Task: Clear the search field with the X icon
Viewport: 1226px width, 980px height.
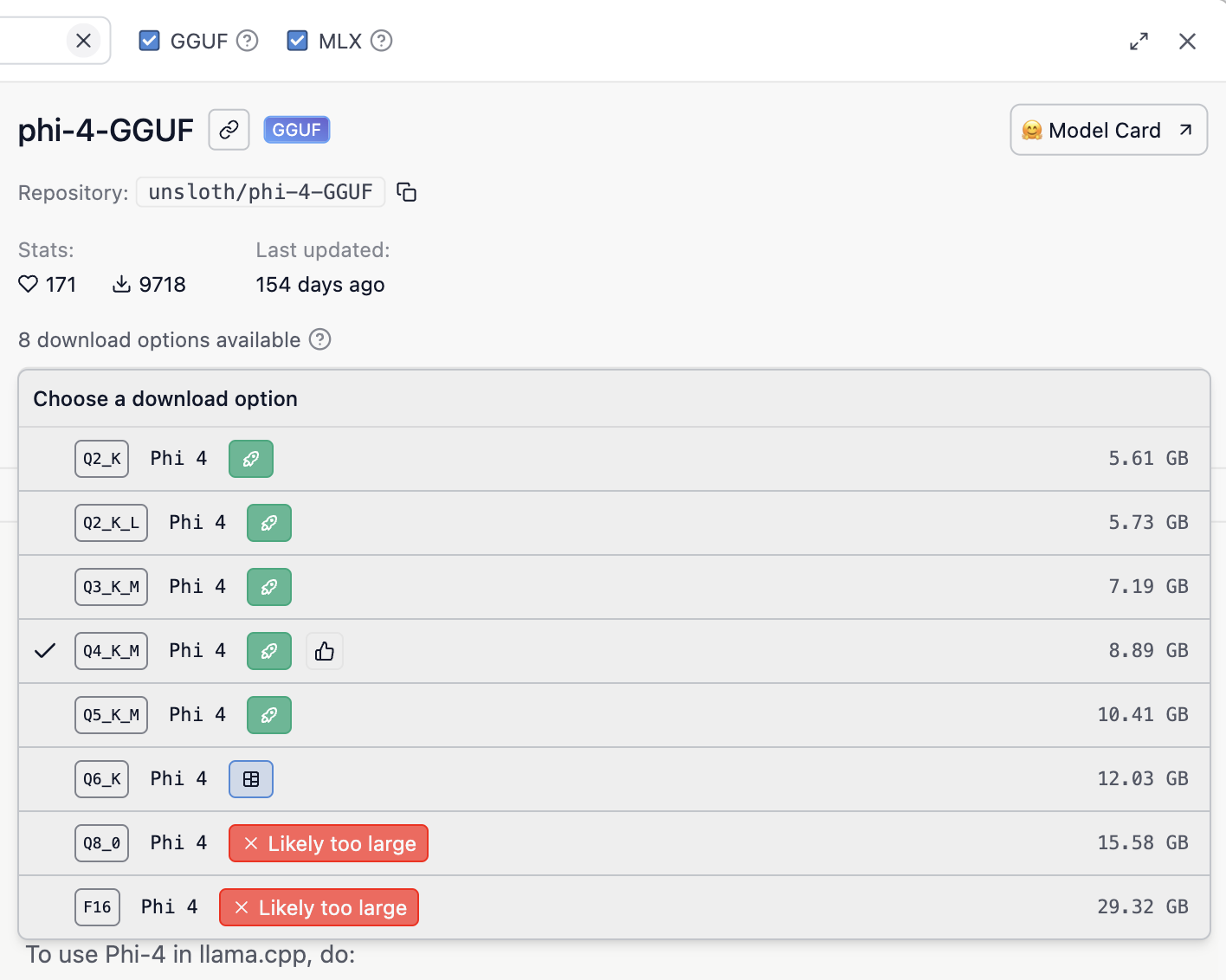Action: coord(83,41)
